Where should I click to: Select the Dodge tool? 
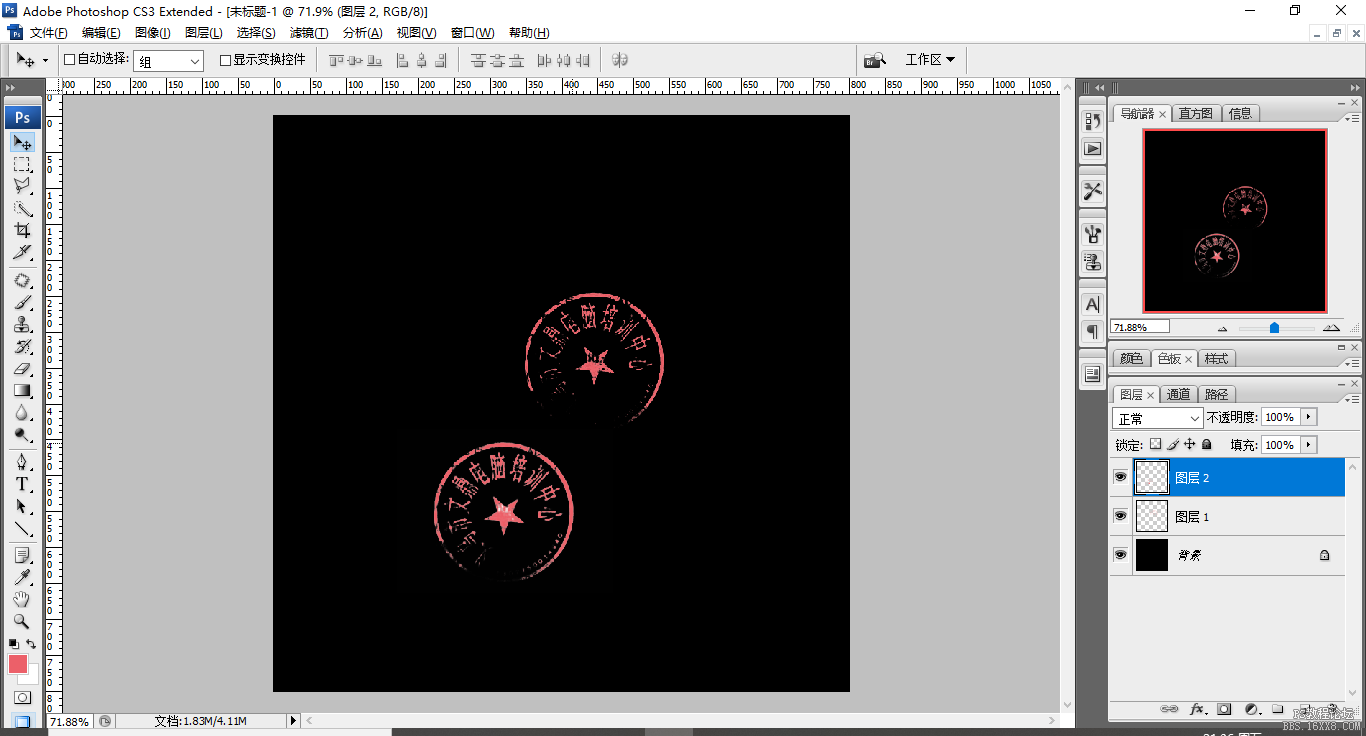click(22, 435)
